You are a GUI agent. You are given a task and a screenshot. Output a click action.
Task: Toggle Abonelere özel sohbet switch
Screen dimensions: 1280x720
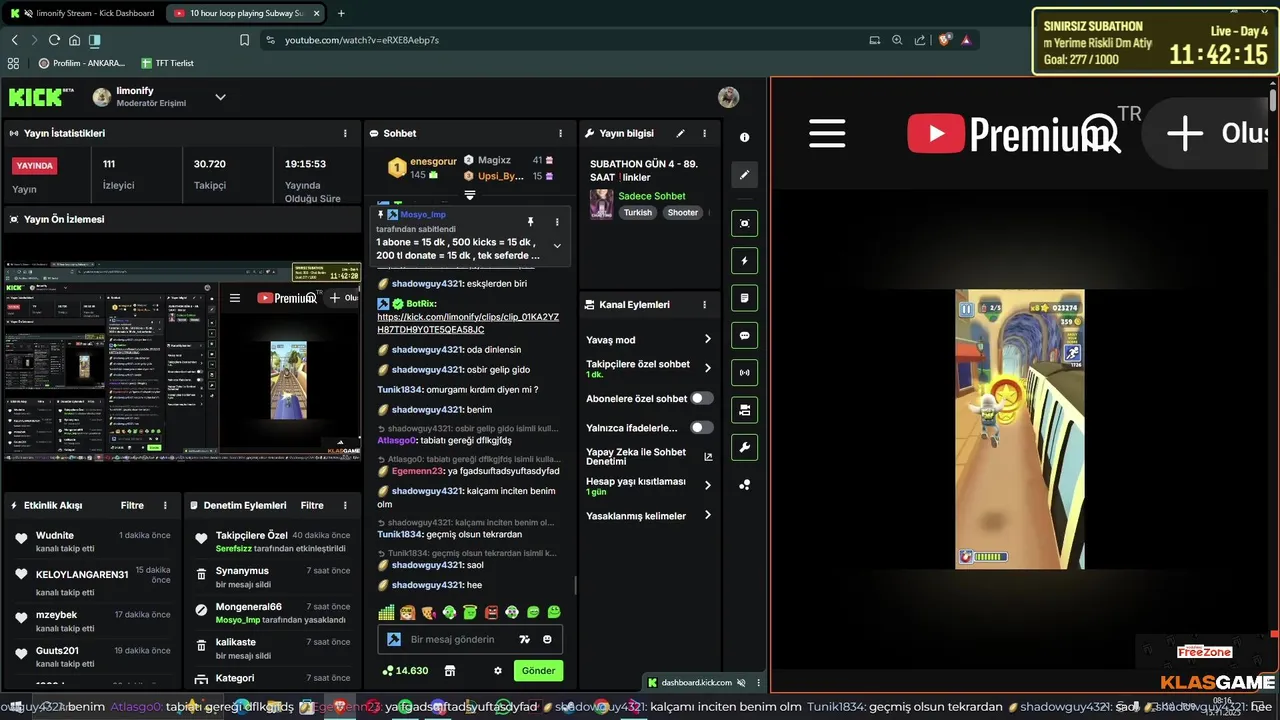click(702, 398)
